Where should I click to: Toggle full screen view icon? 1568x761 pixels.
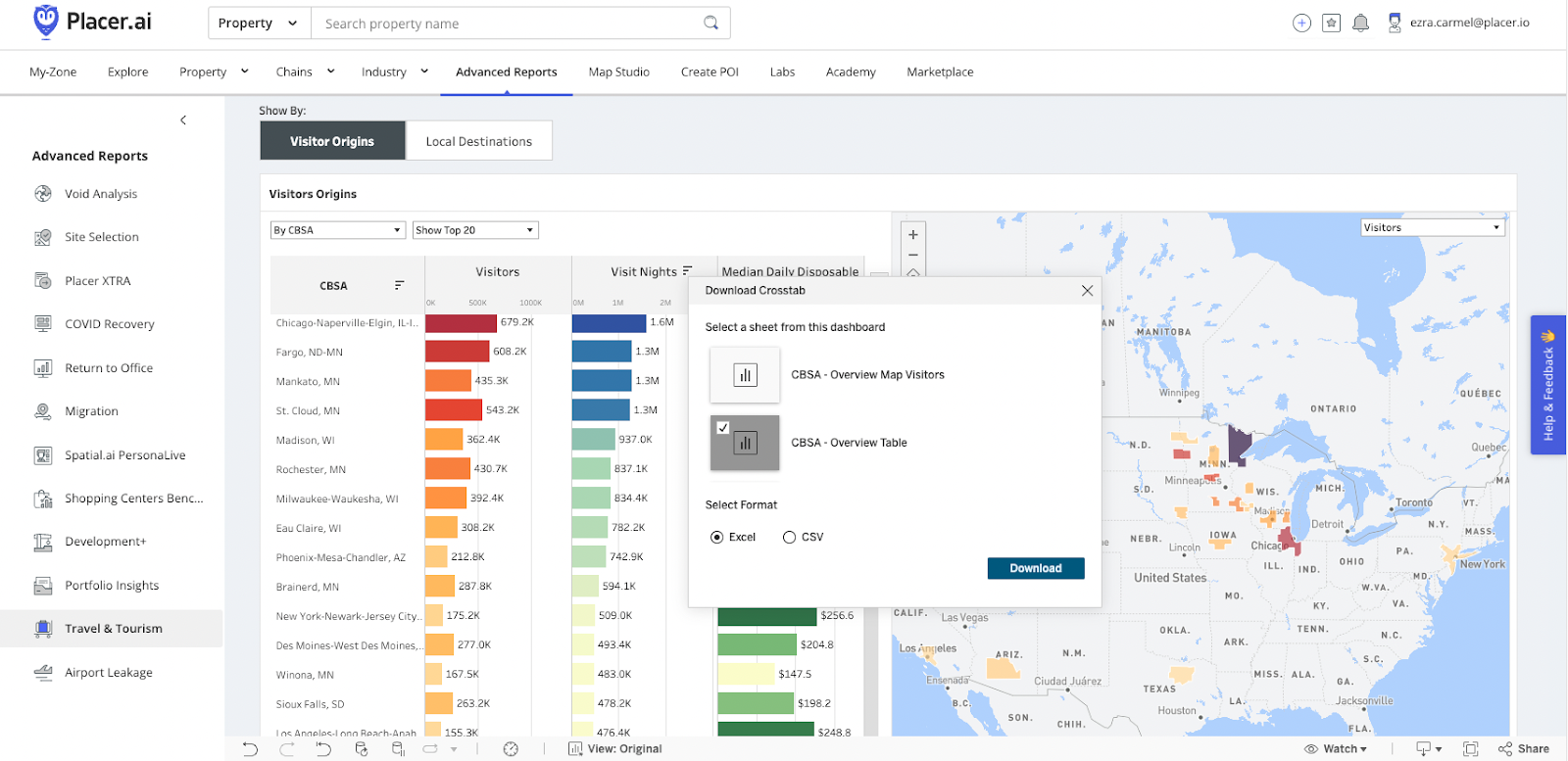[x=1471, y=749]
